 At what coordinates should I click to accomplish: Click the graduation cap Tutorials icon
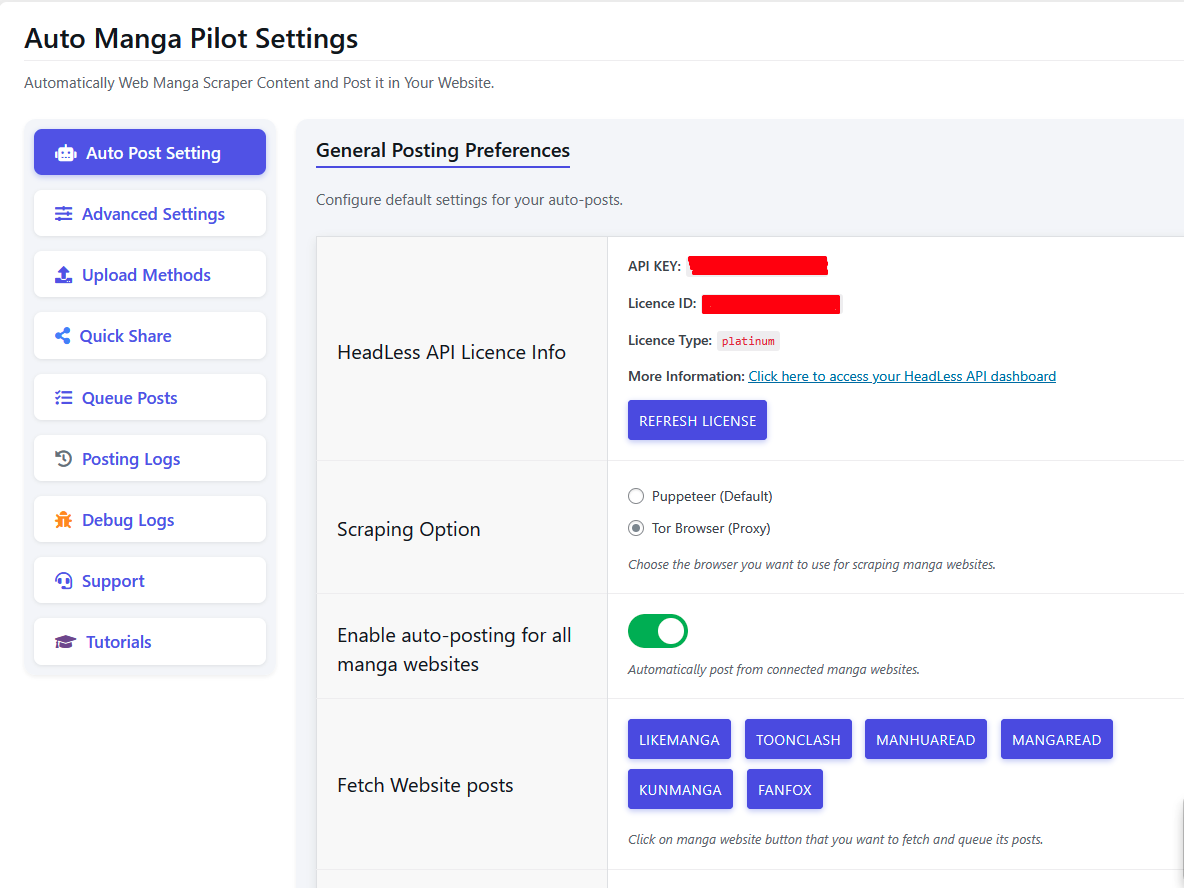click(65, 642)
